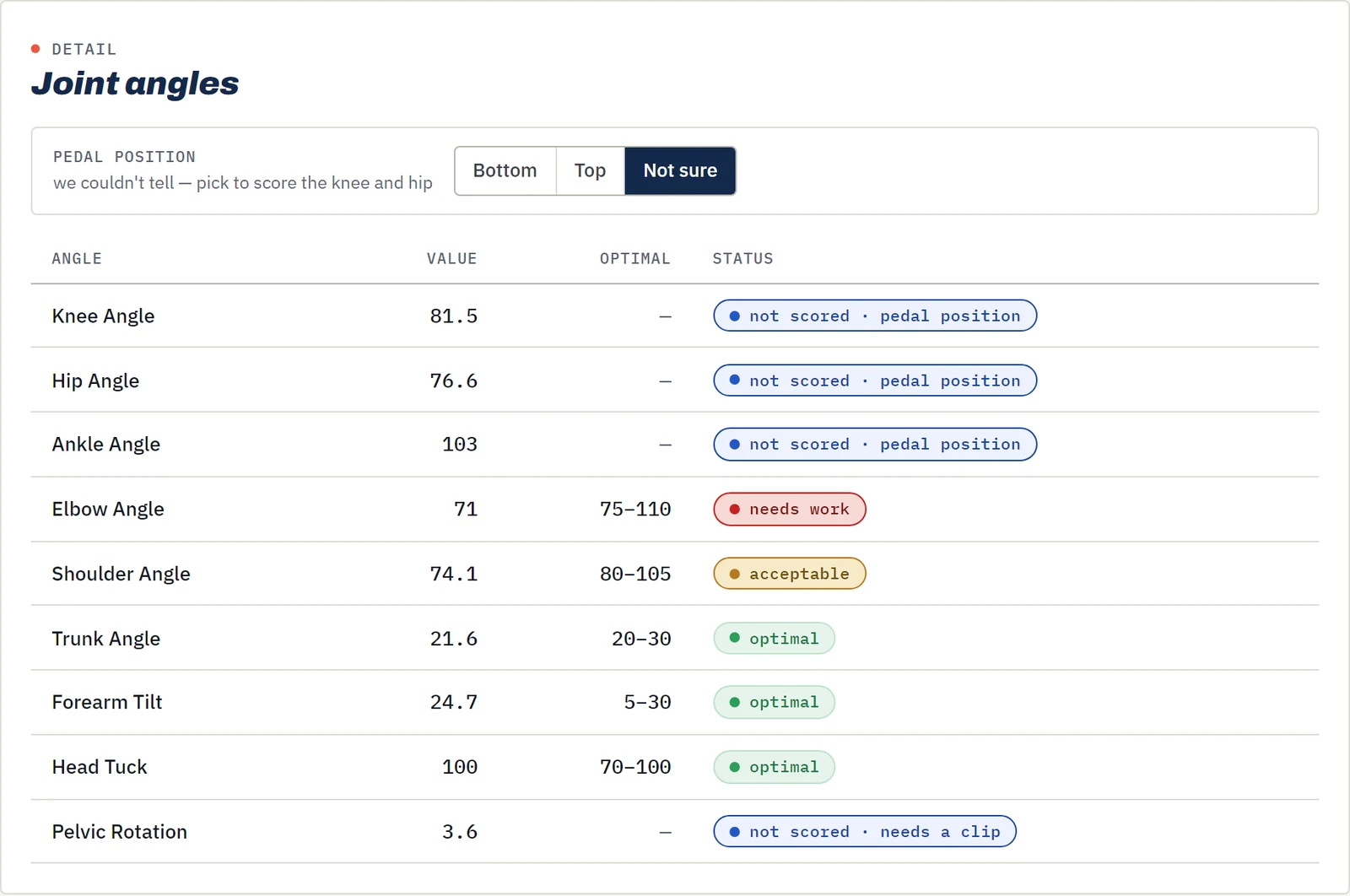Click the red needs work status badge
This screenshot has width=1350, height=896.
coord(790,510)
